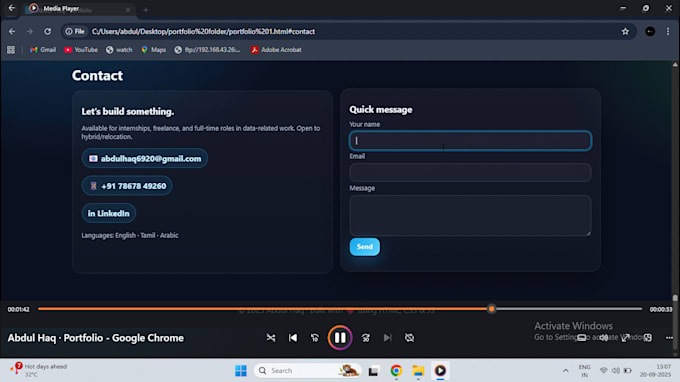Click the battery tray icon
The width and height of the screenshot is (680, 382).
[x=628, y=370]
